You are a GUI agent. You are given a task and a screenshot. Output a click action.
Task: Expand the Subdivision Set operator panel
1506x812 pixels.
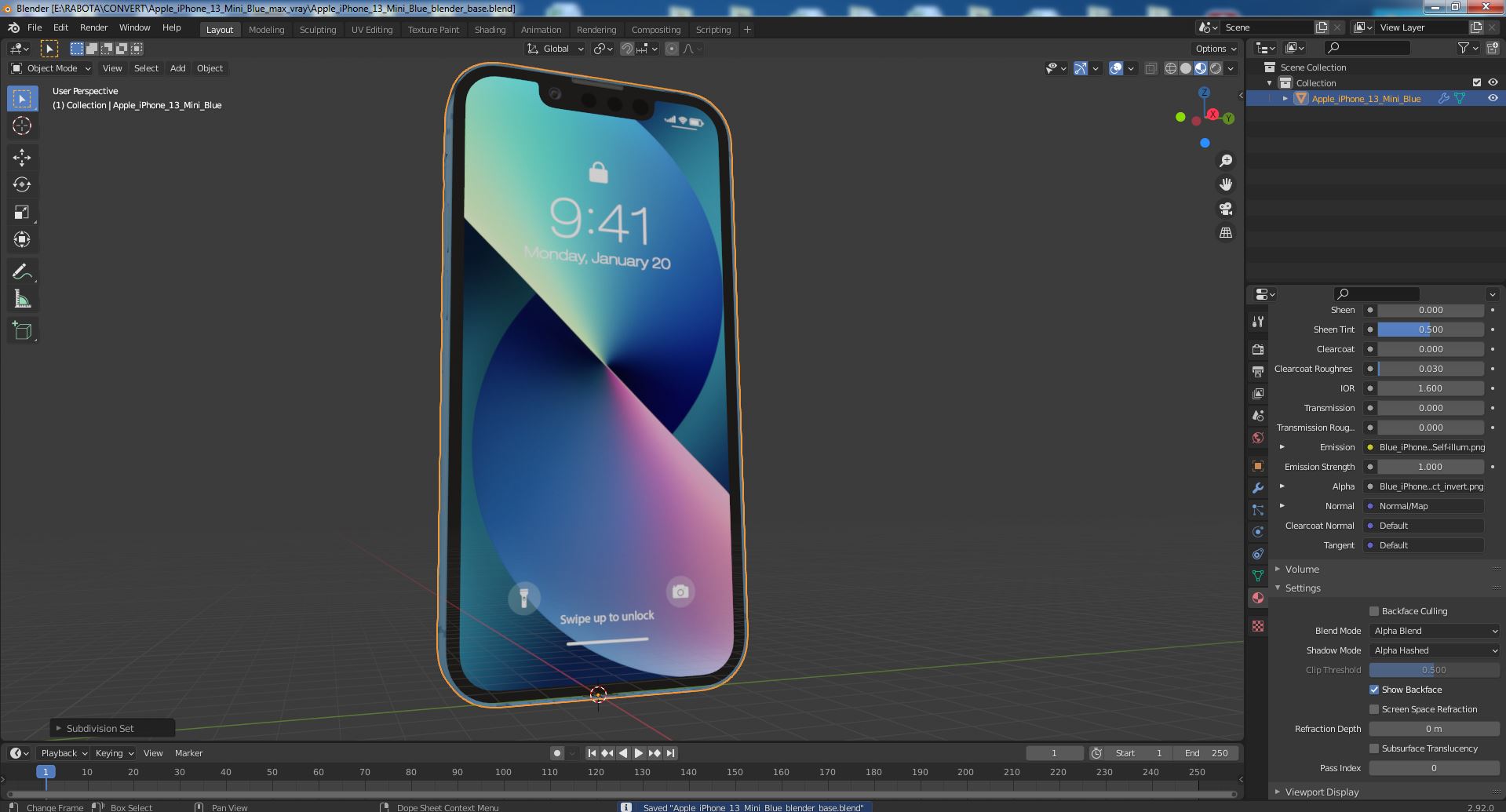(59, 728)
